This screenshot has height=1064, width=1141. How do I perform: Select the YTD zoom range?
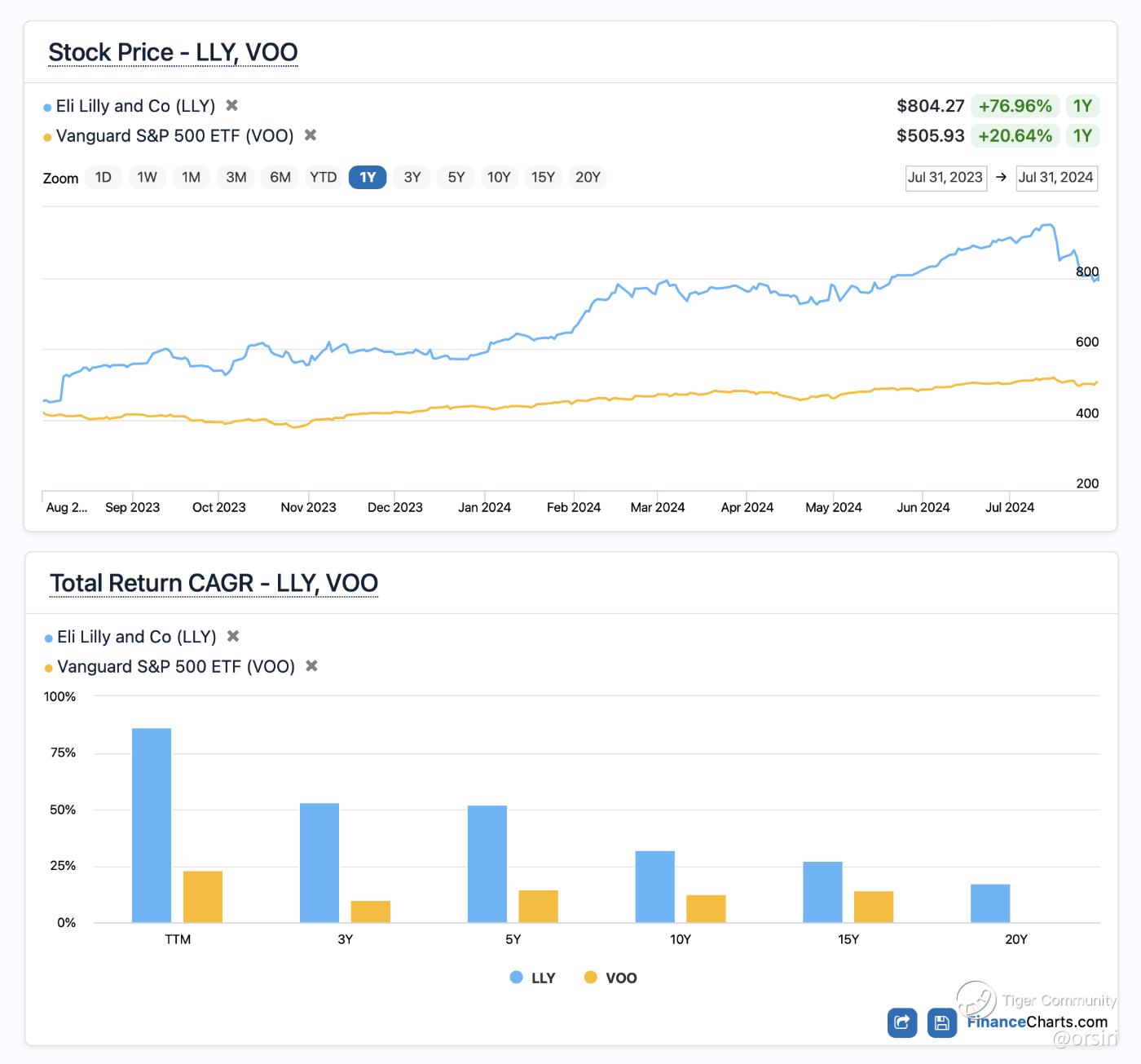click(324, 178)
